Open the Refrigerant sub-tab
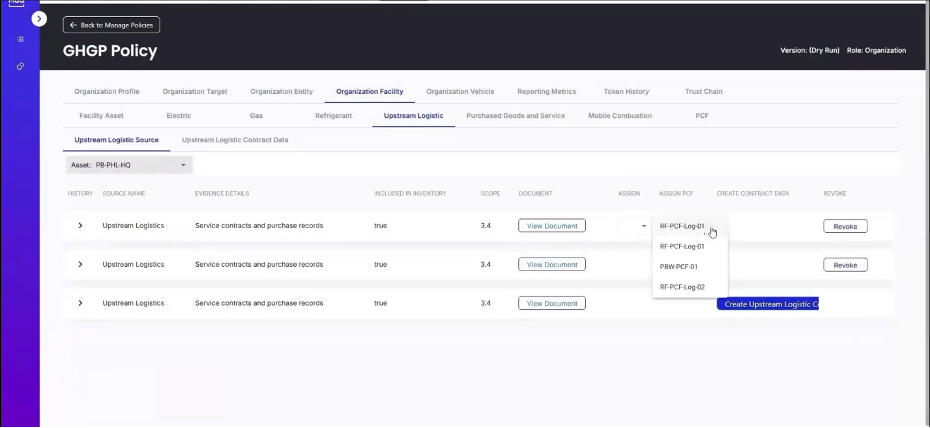Viewport: 930px width, 428px height. 333,116
